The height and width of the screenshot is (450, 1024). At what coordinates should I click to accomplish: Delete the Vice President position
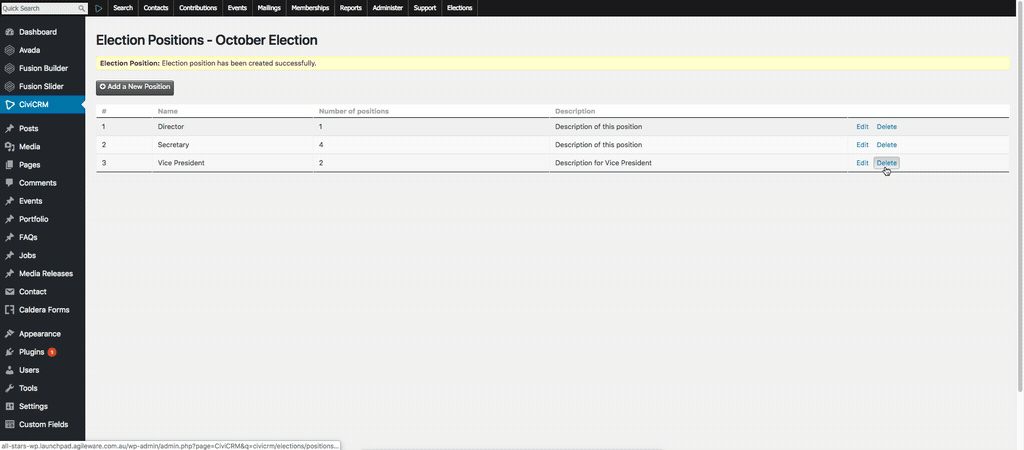[x=886, y=163]
